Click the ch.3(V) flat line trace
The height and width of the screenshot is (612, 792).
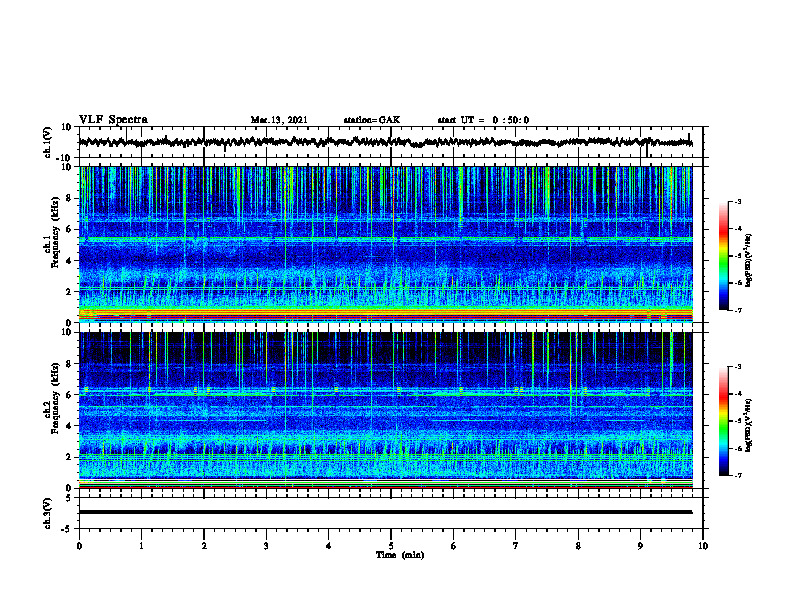pyautogui.click(x=386, y=512)
